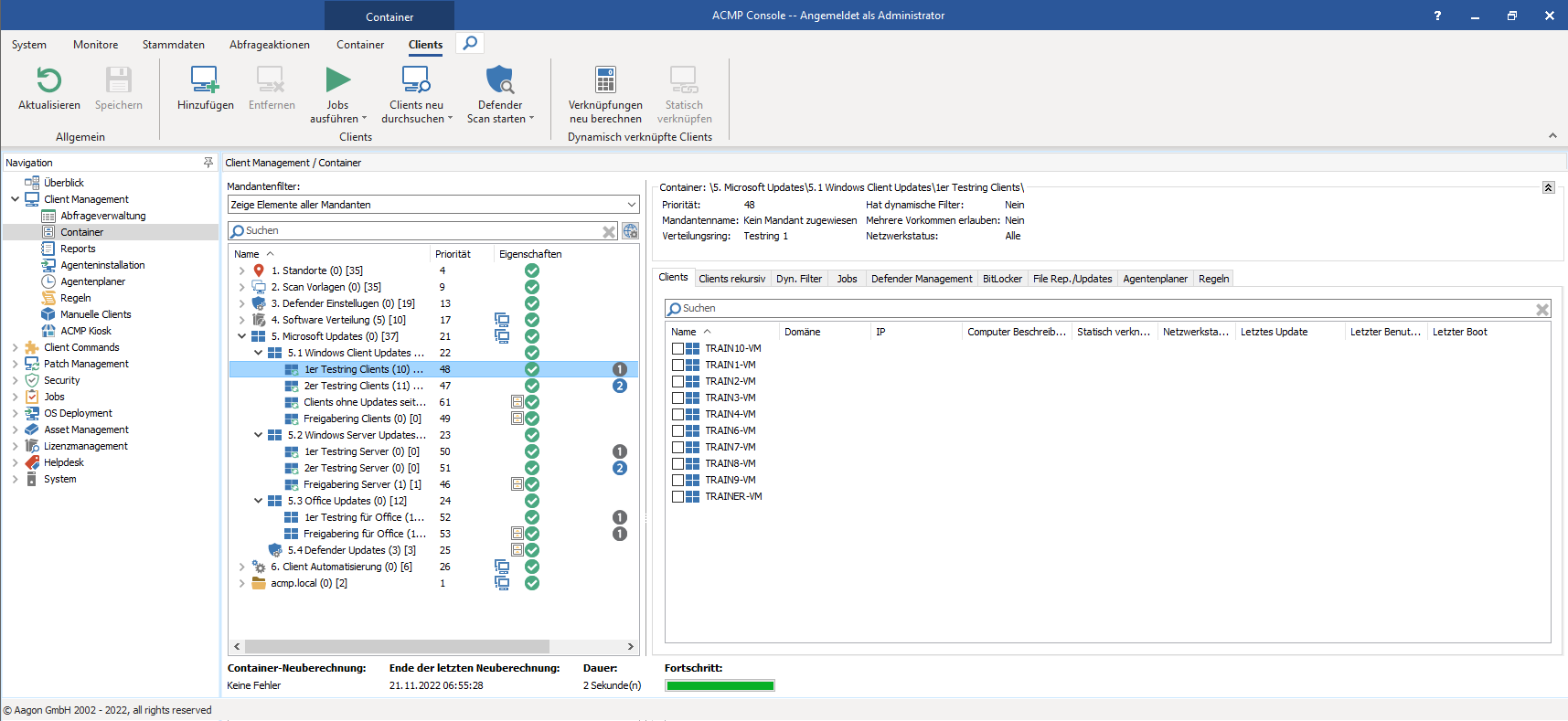This screenshot has width=1568, height=721.
Task: Click badge 2 on 2er Testing Clients row
Action: pos(620,386)
